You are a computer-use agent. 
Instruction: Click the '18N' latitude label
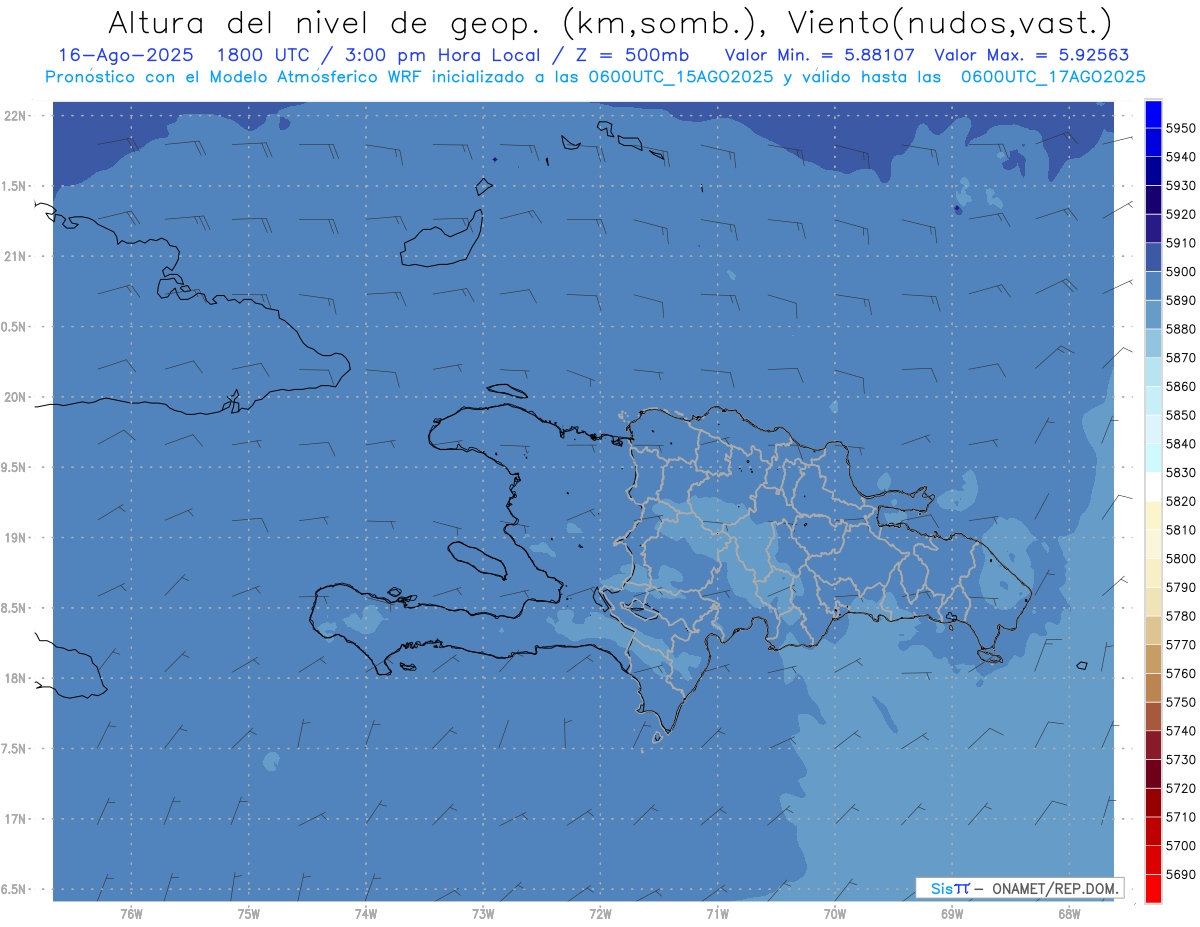(x=14, y=679)
